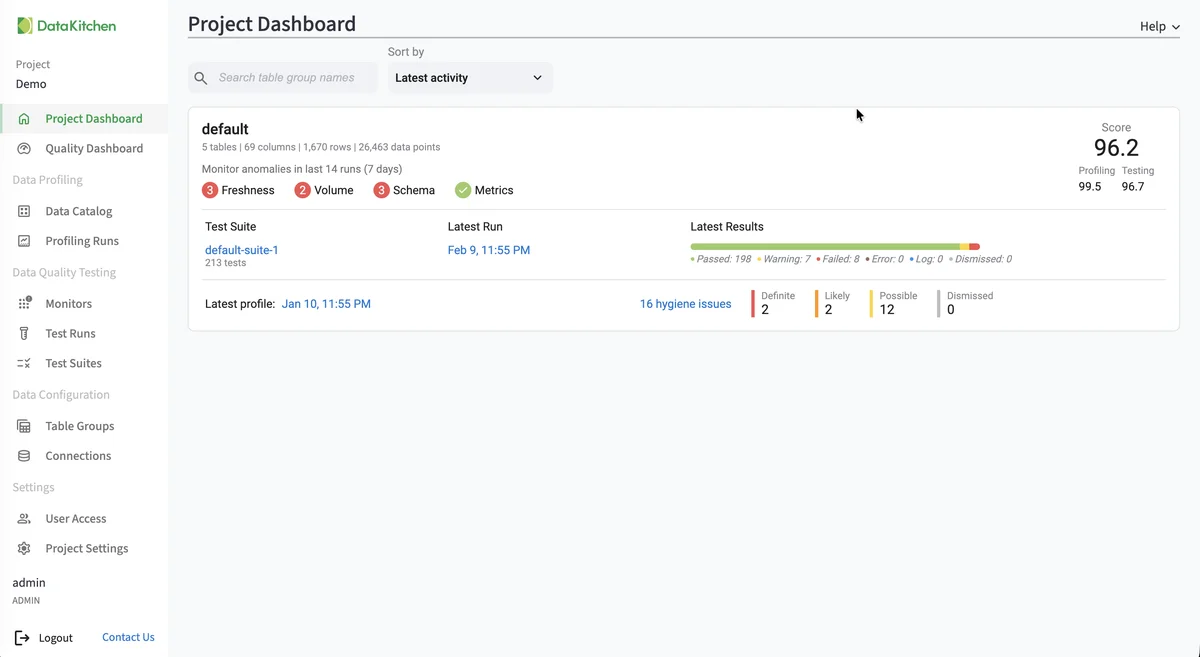Image resolution: width=1200 pixels, height=657 pixels.
Task: Open Test Suites via its sidebar icon
Action: click(x=22, y=363)
